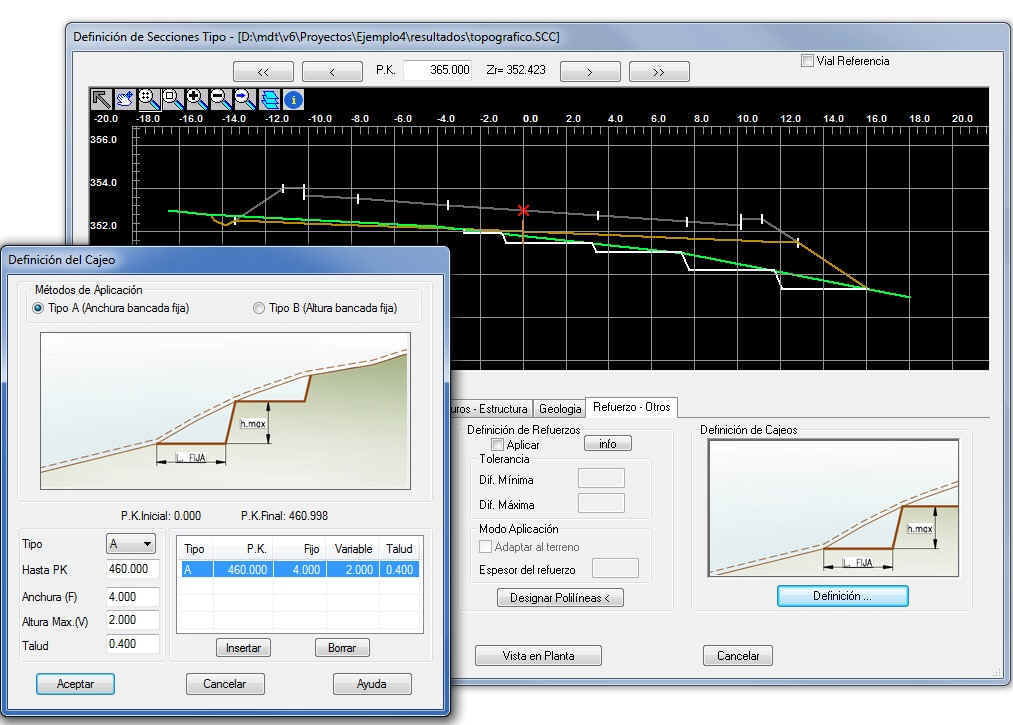Click the zoom previous arrow magnifier
The height and width of the screenshot is (725, 1013).
245,99
